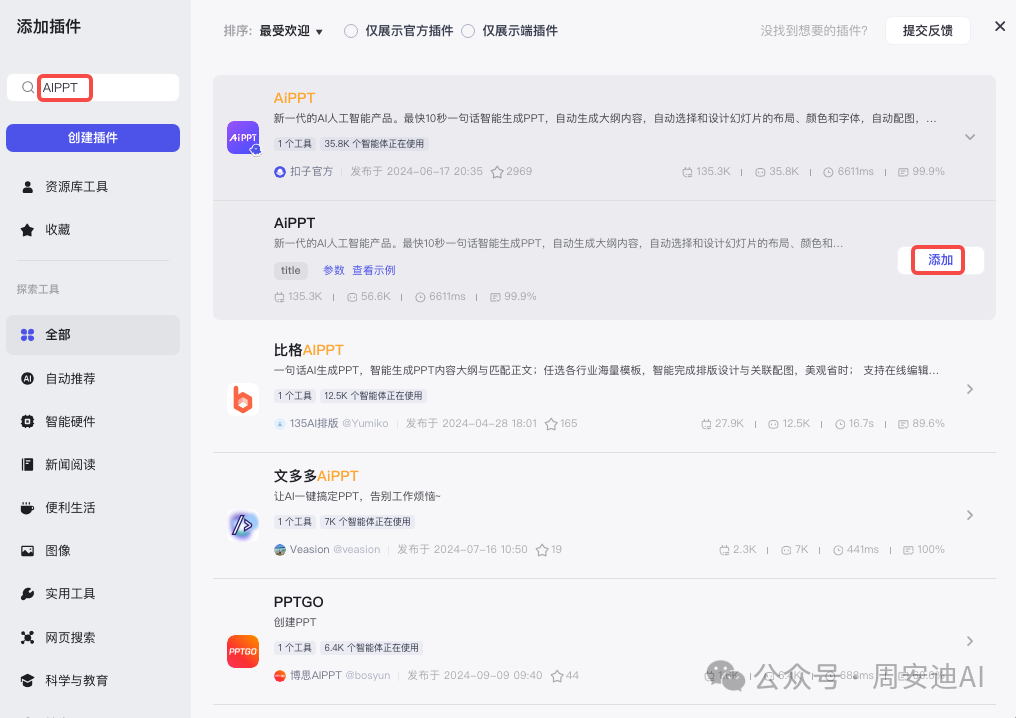Screen dimensions: 1016x718
Task: Click the 提交反馈 button
Action: [927, 31]
